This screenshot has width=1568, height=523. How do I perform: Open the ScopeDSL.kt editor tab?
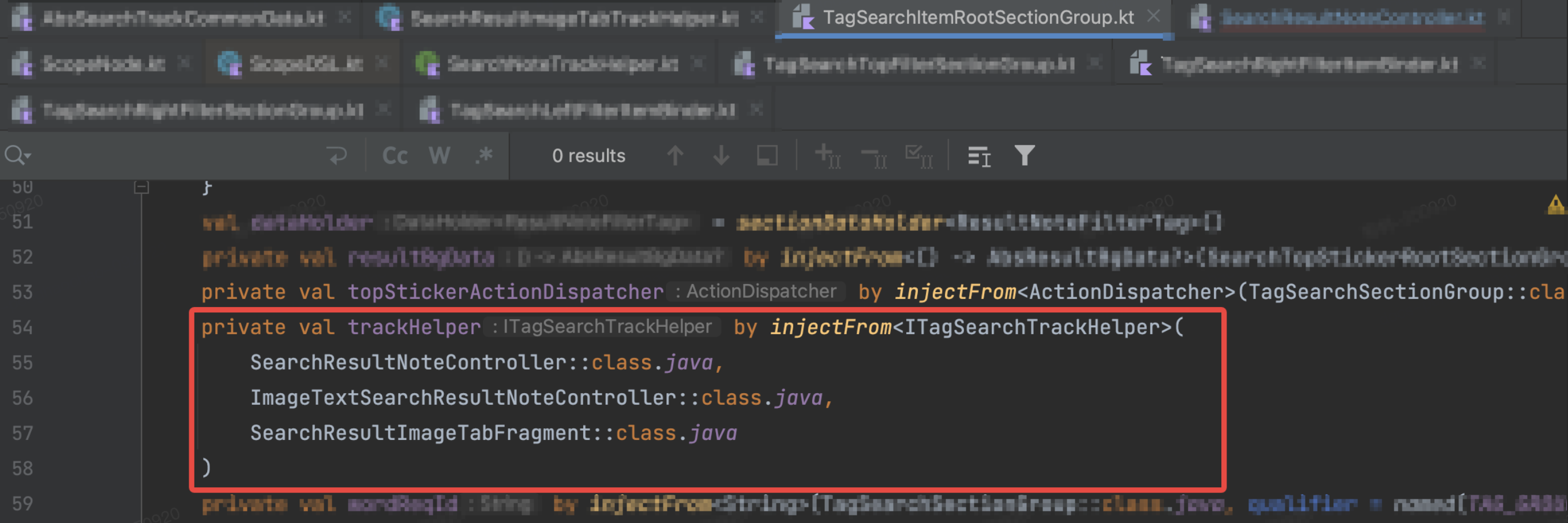point(306,64)
